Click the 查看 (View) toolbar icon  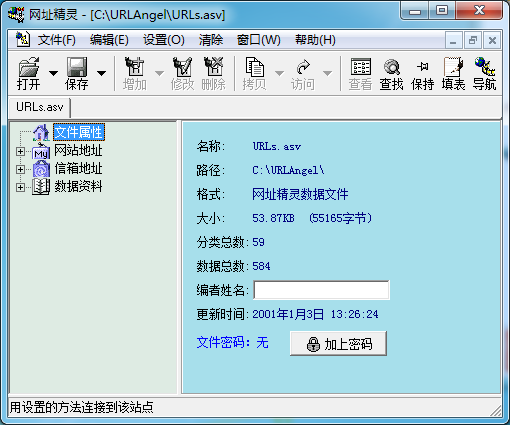point(360,74)
